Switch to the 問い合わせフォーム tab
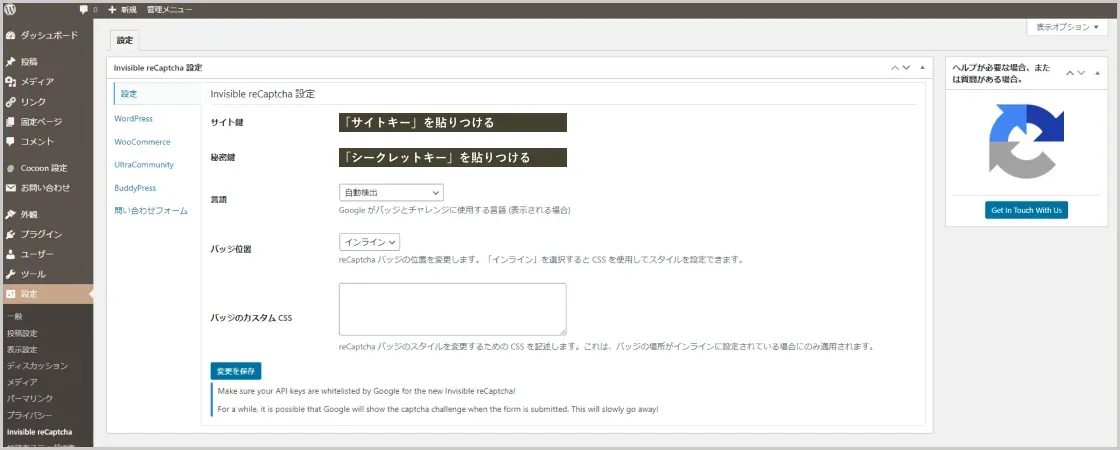This screenshot has width=1120, height=450. click(x=151, y=211)
